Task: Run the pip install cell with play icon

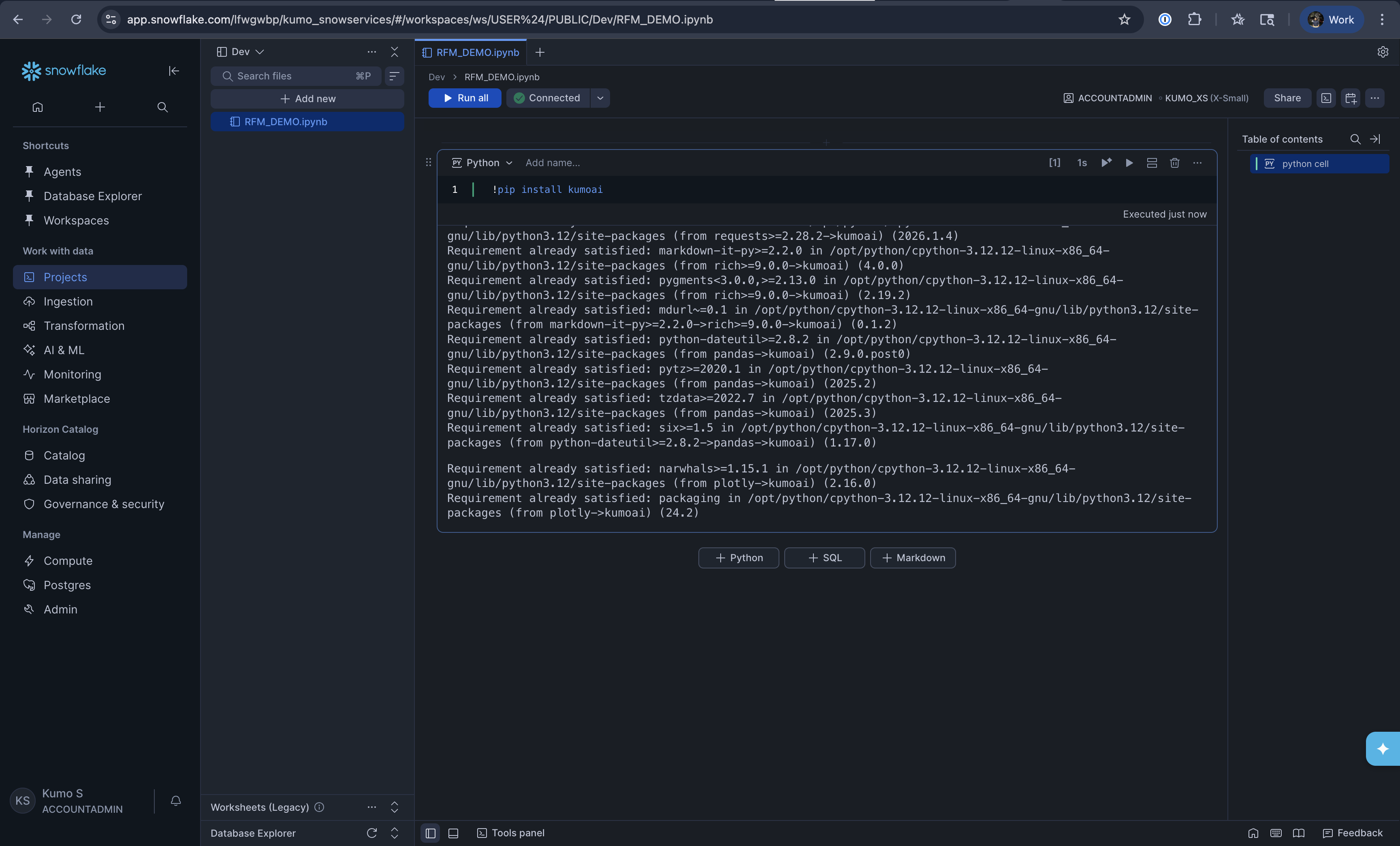Action: coord(1129,163)
